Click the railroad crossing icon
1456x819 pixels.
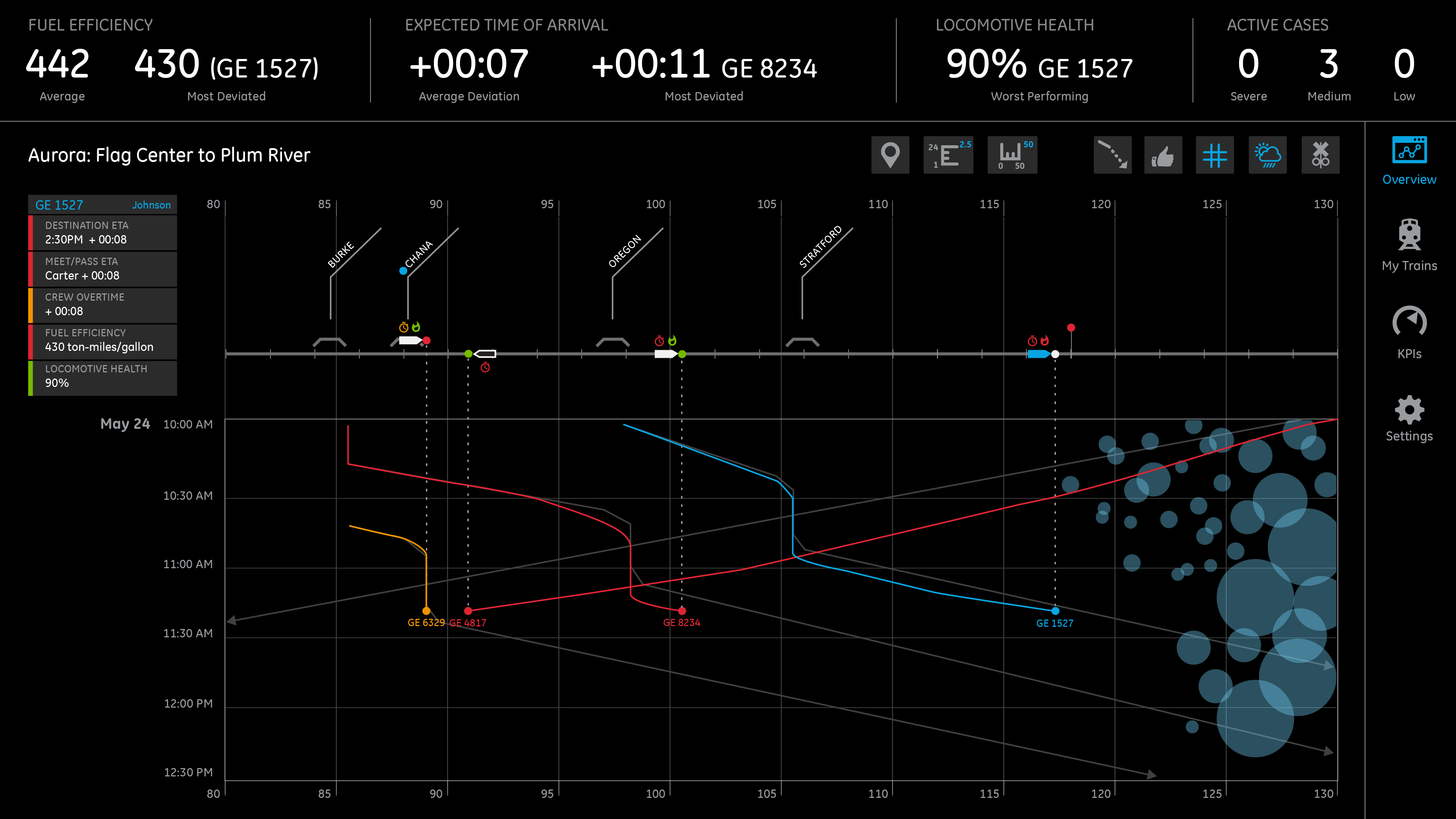point(1320,155)
